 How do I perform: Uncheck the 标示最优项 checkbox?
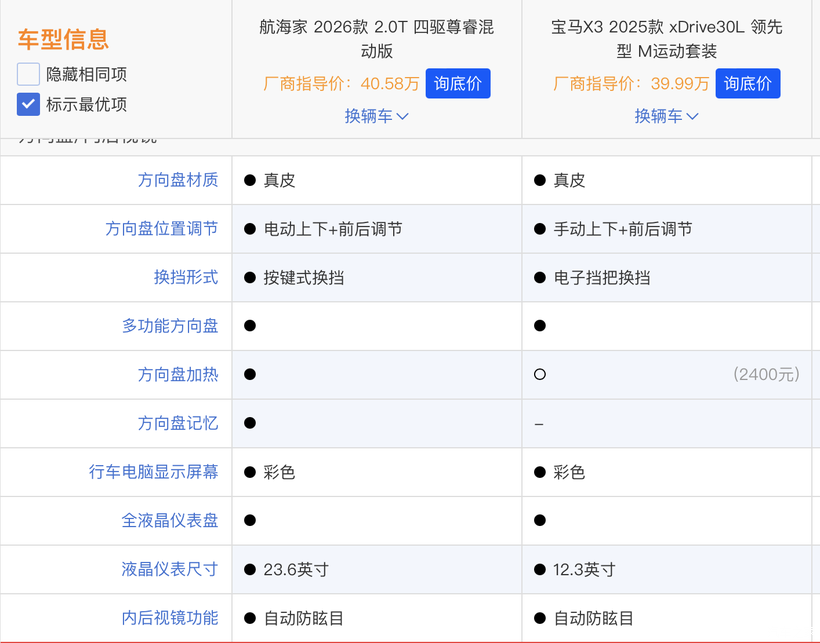pos(29,104)
